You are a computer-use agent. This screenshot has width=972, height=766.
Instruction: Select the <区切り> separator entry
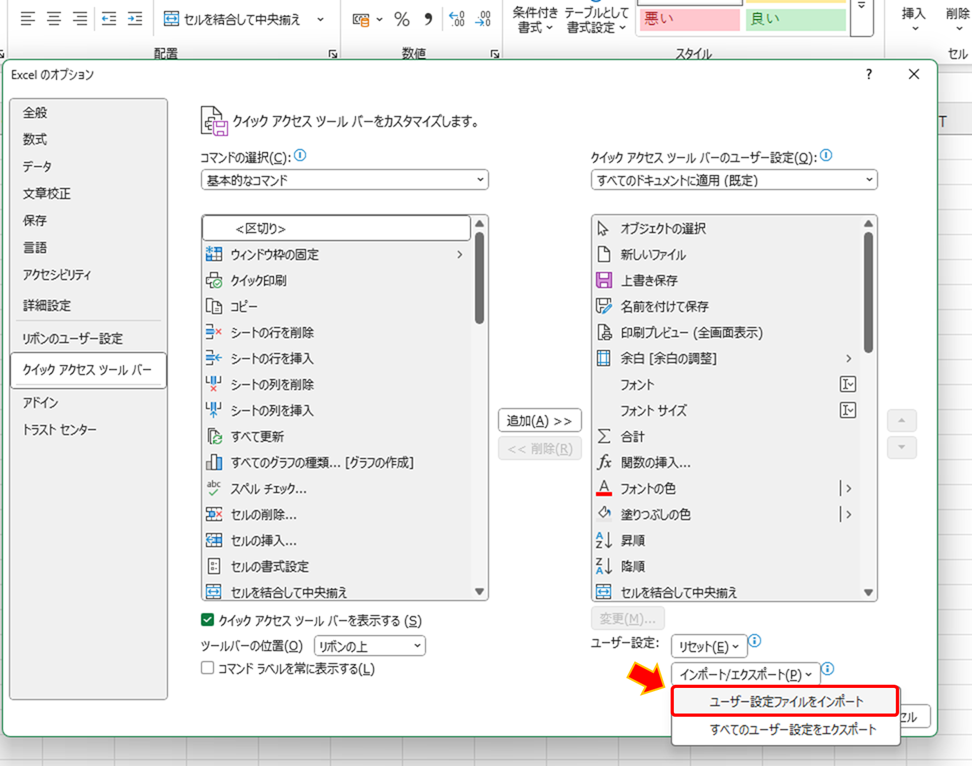click(x=336, y=229)
